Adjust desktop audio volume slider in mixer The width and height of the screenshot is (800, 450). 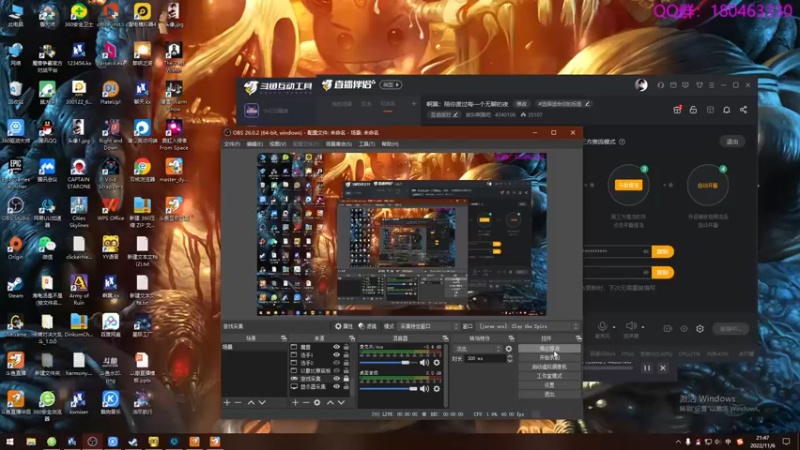pos(388,389)
